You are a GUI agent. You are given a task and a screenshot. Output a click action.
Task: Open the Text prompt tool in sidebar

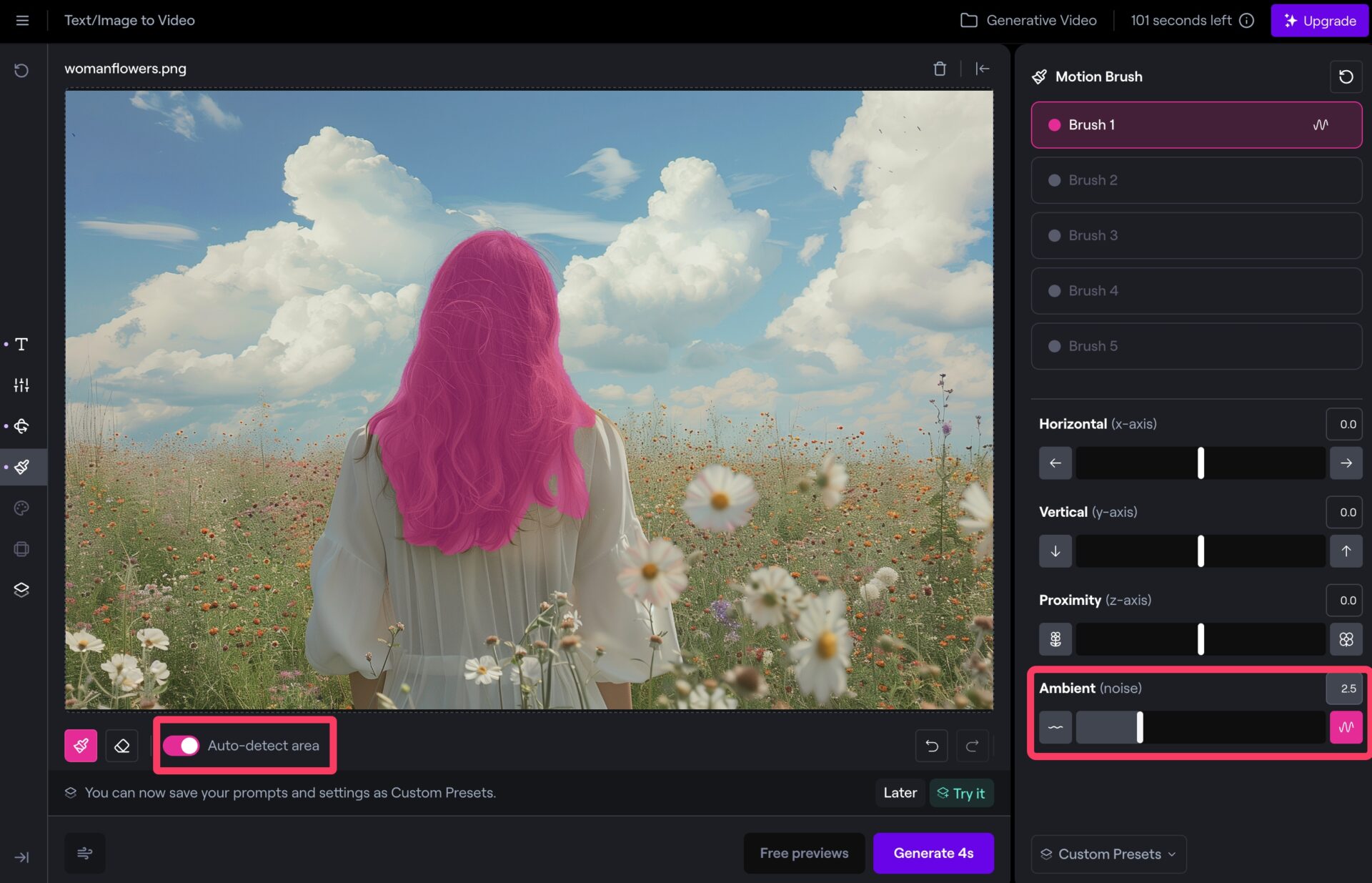point(21,345)
